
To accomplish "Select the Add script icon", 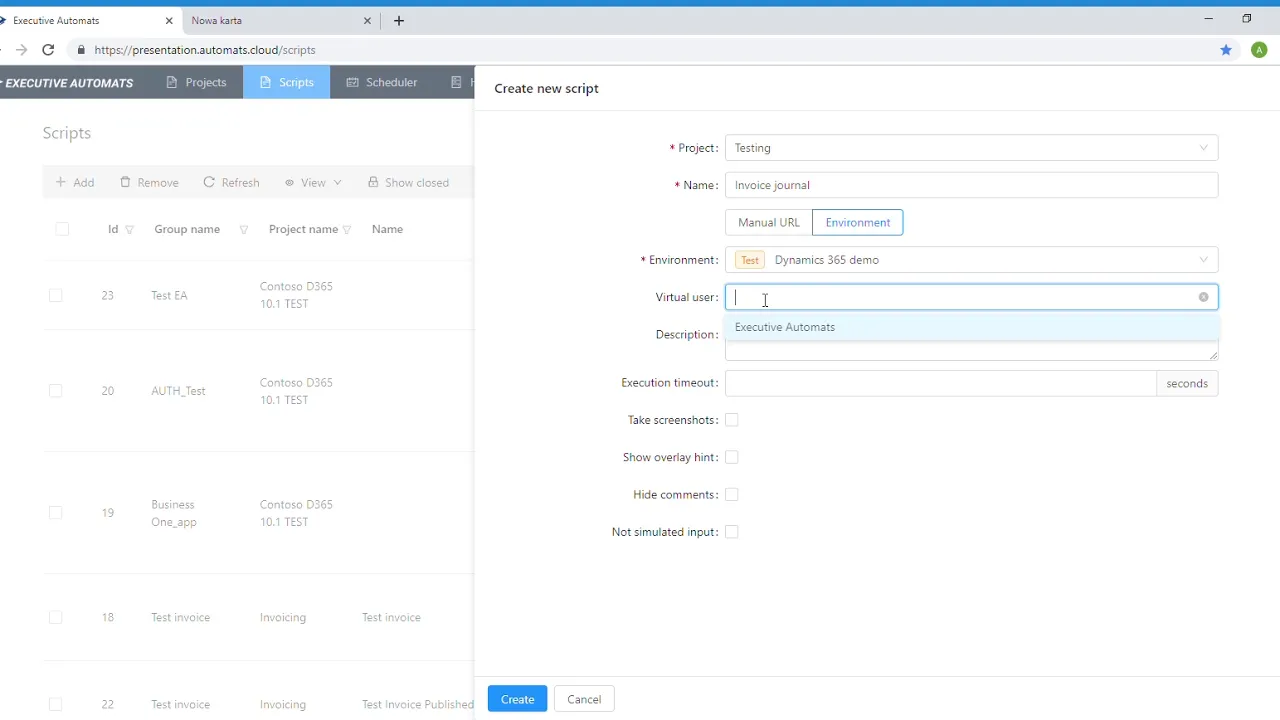I will click(x=62, y=182).
